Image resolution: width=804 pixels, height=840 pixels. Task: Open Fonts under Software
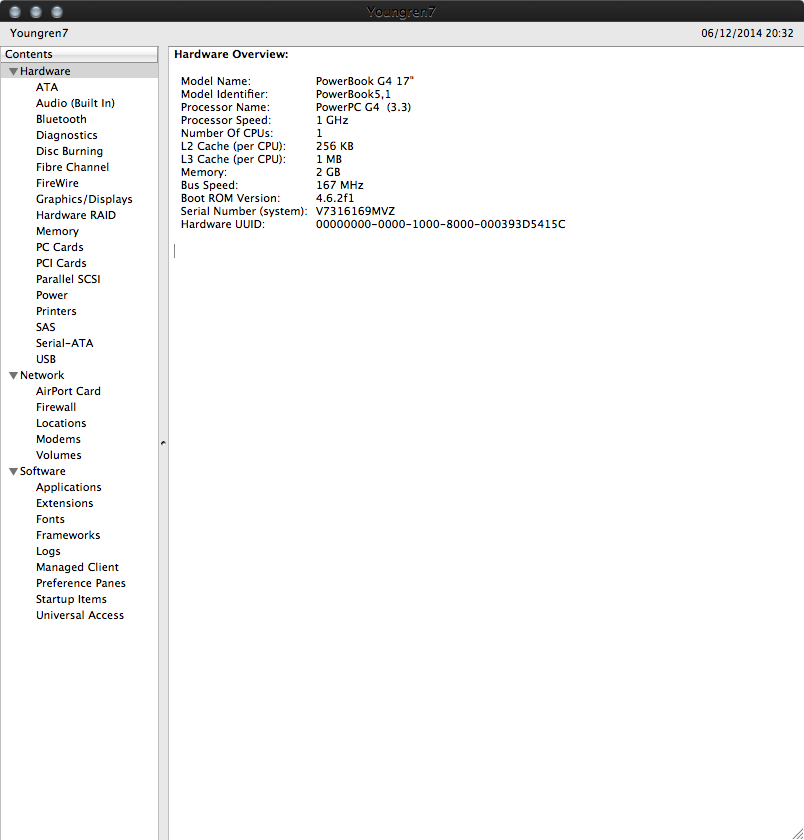pyautogui.click(x=50, y=520)
